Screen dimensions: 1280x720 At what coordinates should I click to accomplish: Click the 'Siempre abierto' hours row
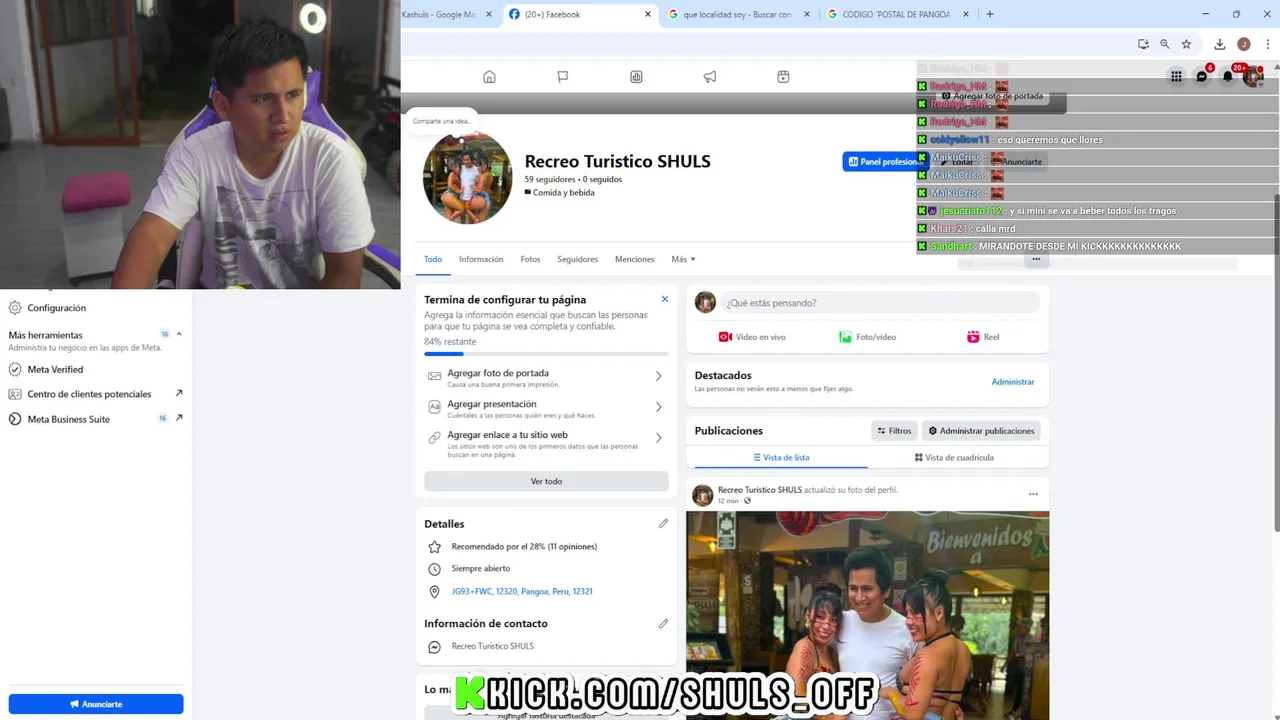pos(480,569)
